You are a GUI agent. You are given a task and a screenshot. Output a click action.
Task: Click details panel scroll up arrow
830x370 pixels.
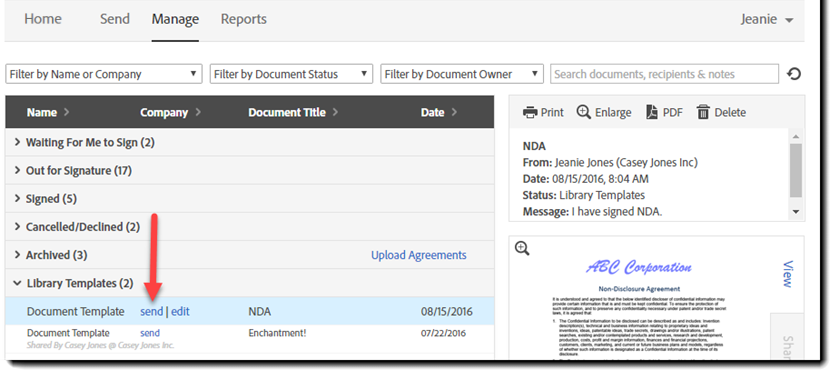[796, 136]
